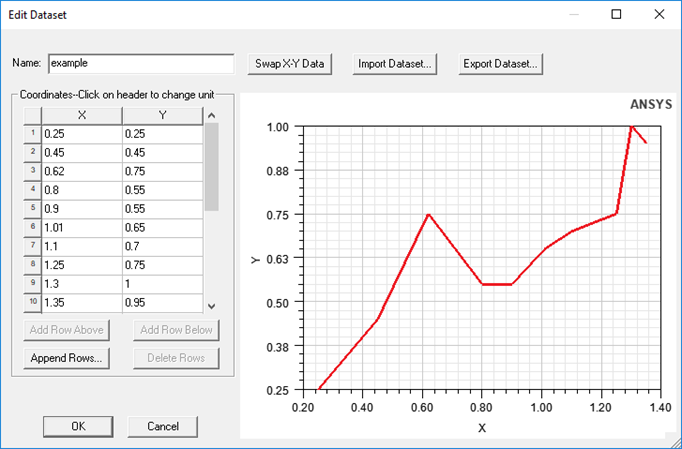Viewport: 682px width, 449px height.
Task: Select row header 7
Action: click(x=33, y=246)
